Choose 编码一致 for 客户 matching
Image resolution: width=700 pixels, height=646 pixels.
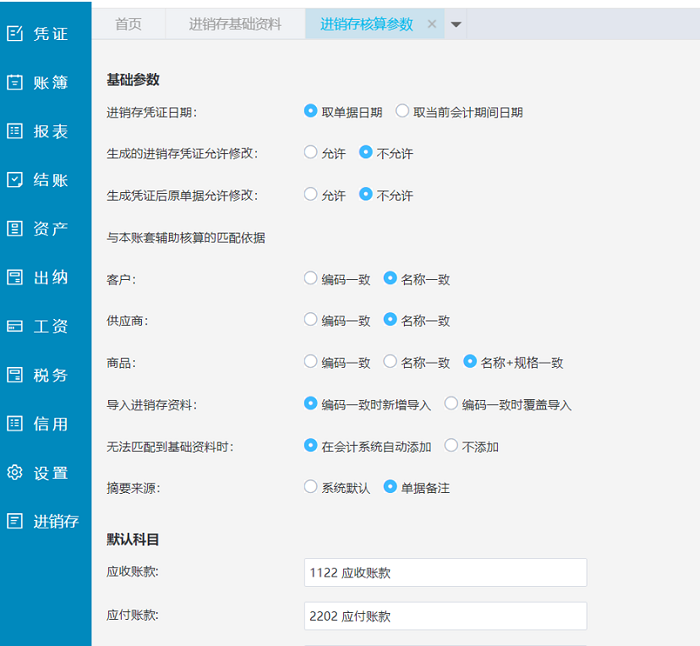[311, 279]
